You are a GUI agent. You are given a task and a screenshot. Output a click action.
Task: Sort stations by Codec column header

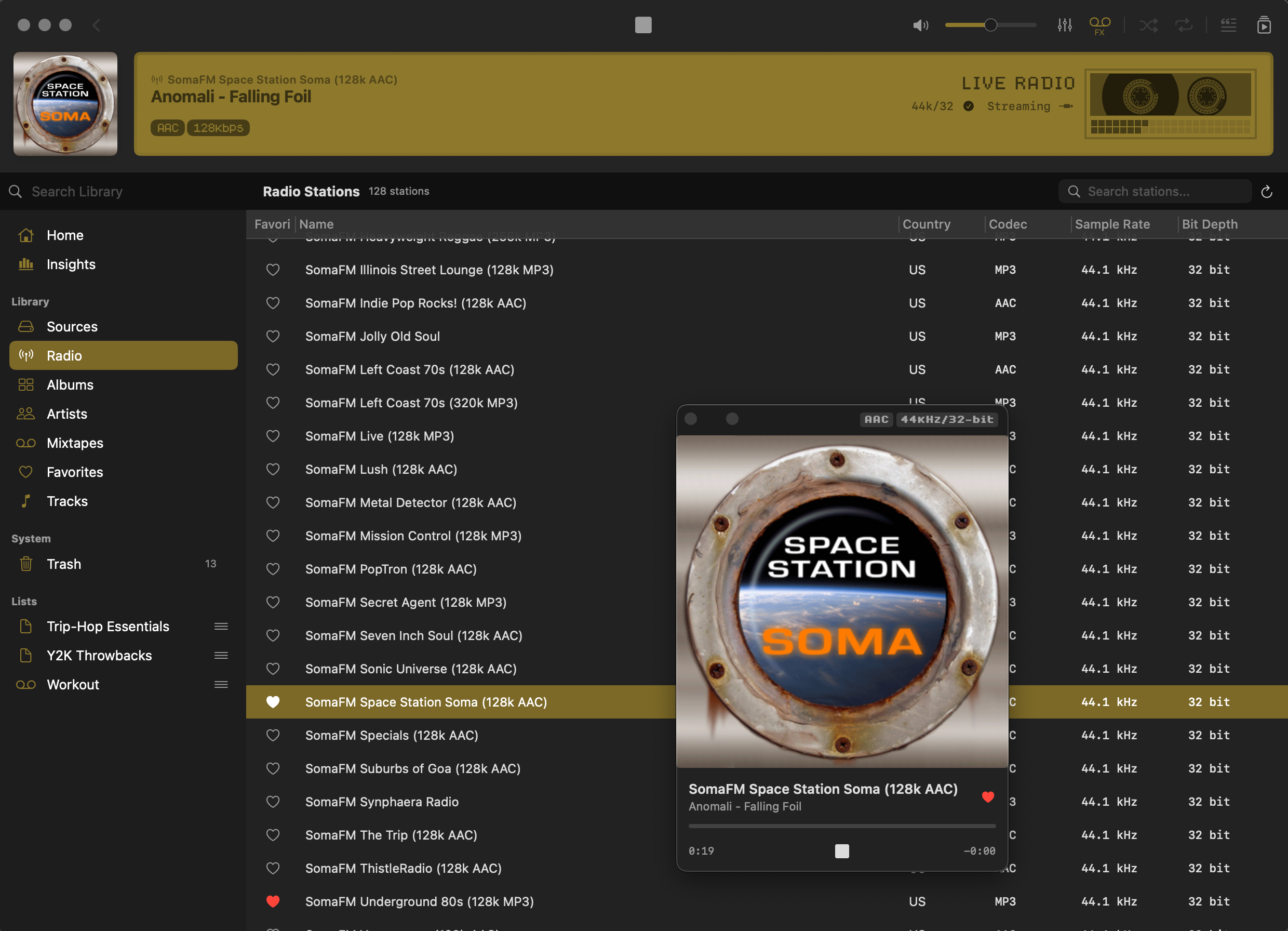click(x=1008, y=224)
